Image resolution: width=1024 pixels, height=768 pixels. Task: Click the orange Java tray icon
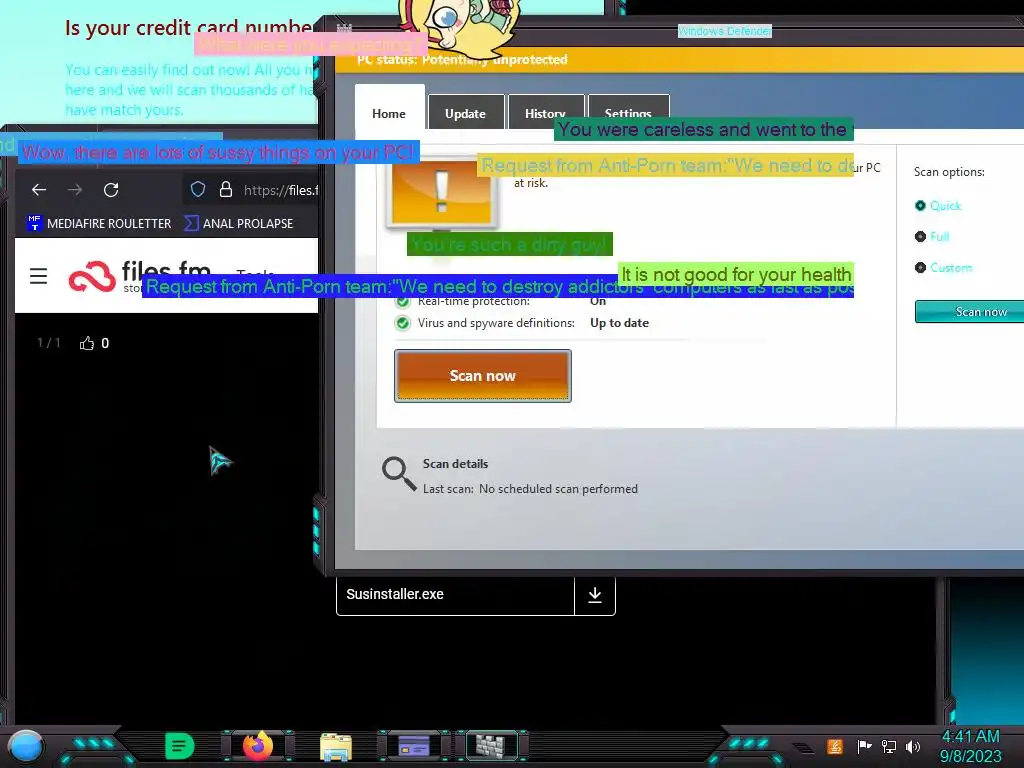(x=835, y=746)
